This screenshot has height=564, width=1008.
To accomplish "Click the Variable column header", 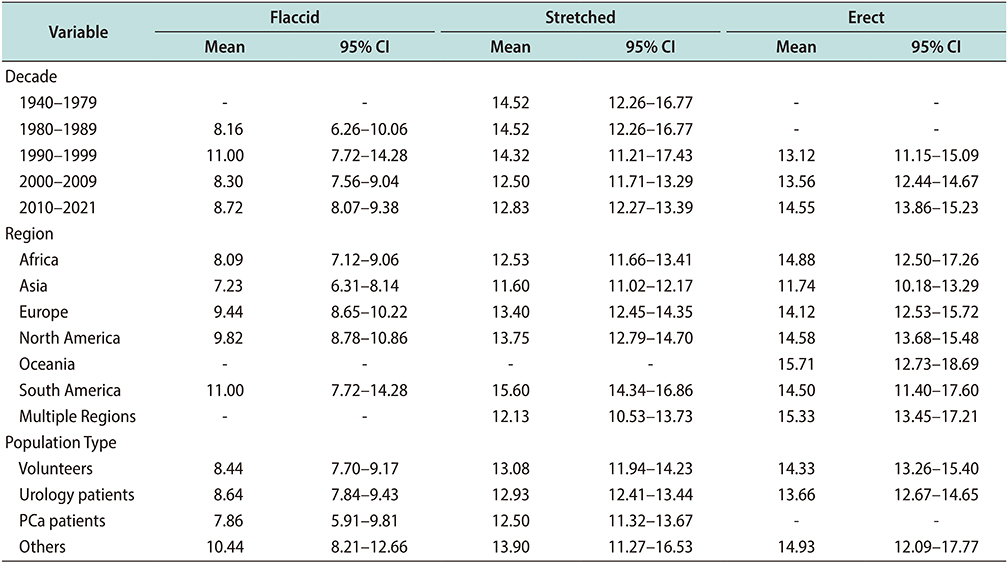I will tap(78, 31).
